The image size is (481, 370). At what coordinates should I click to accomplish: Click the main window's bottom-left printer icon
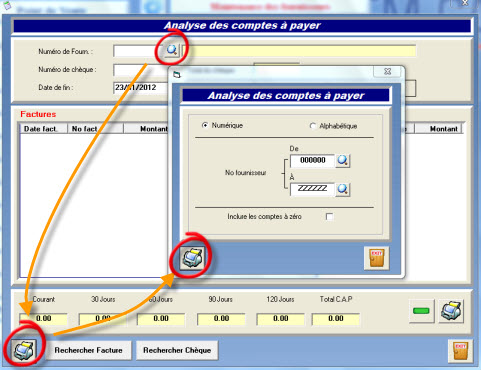pos(24,350)
